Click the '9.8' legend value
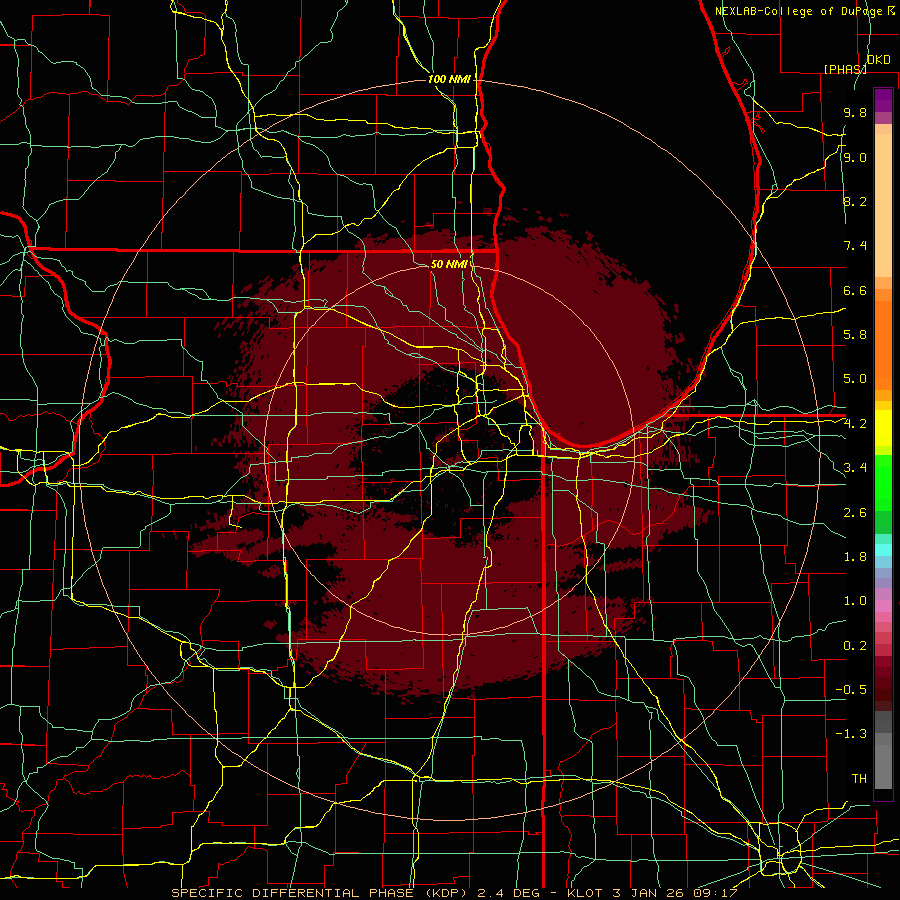 pyautogui.click(x=855, y=113)
